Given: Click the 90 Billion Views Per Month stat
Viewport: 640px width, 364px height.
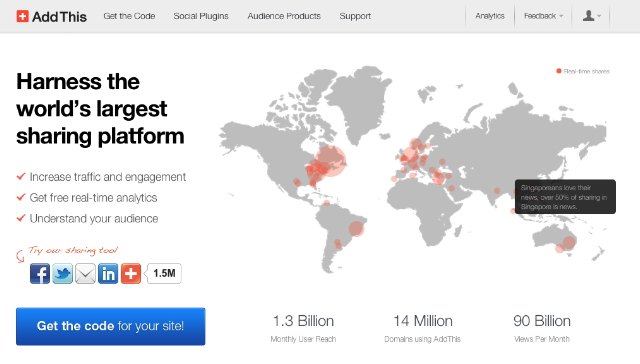Looking at the screenshot, I should [542, 328].
